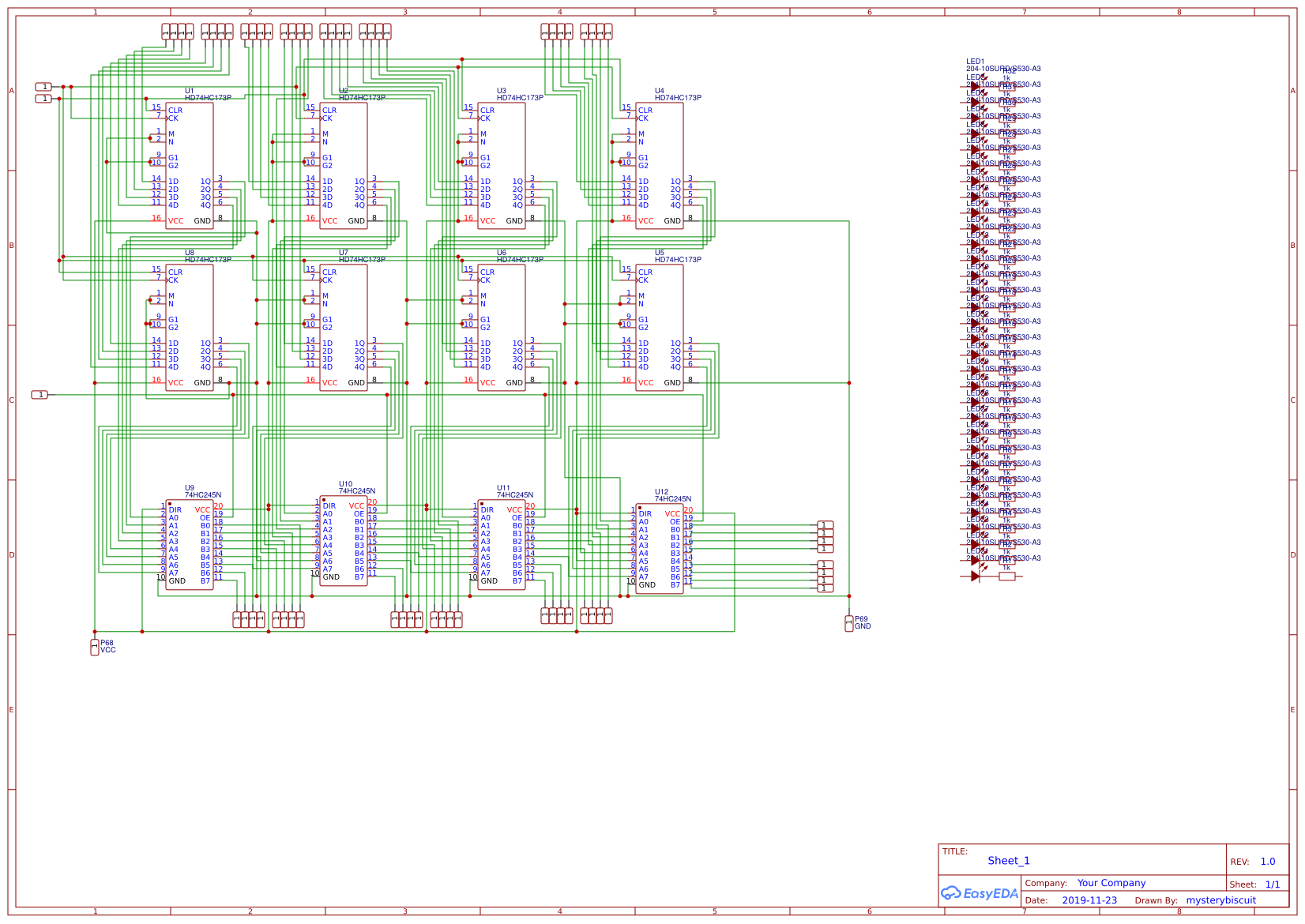Select the U9 74HC245N transceiver symbol
The height and width of the screenshot is (924, 1305).
pyautogui.click(x=188, y=545)
